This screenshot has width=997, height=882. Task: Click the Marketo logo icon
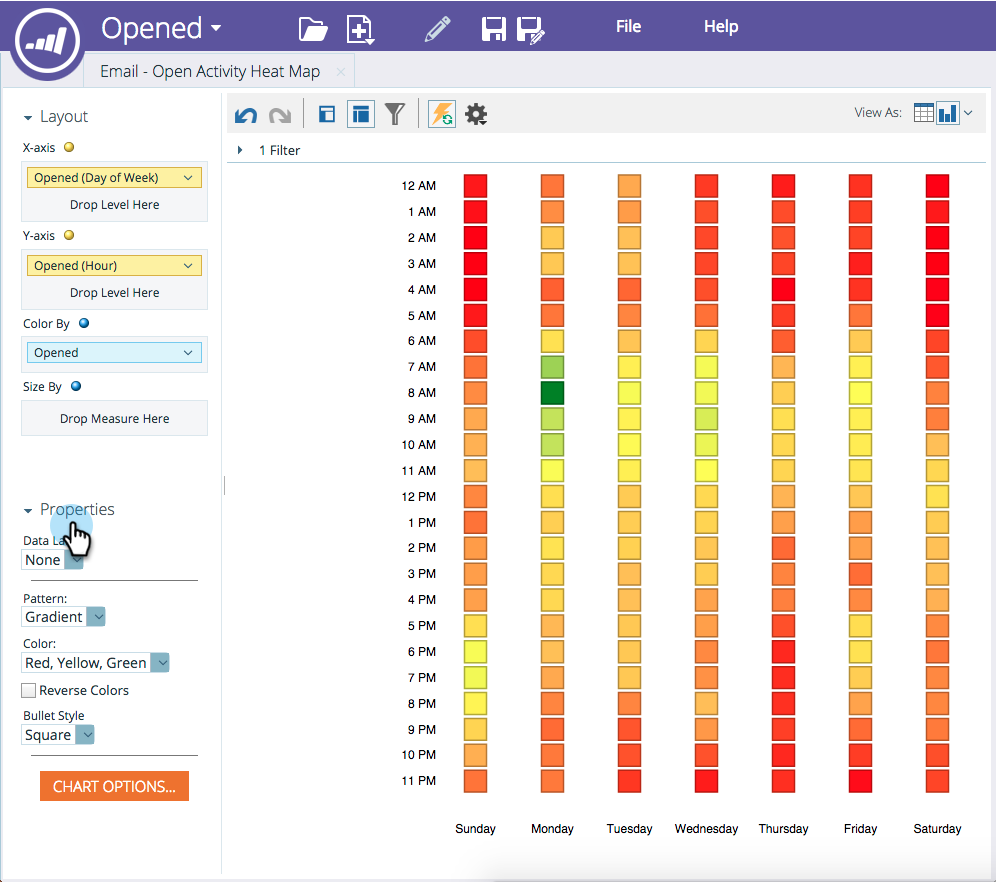pyautogui.click(x=48, y=41)
